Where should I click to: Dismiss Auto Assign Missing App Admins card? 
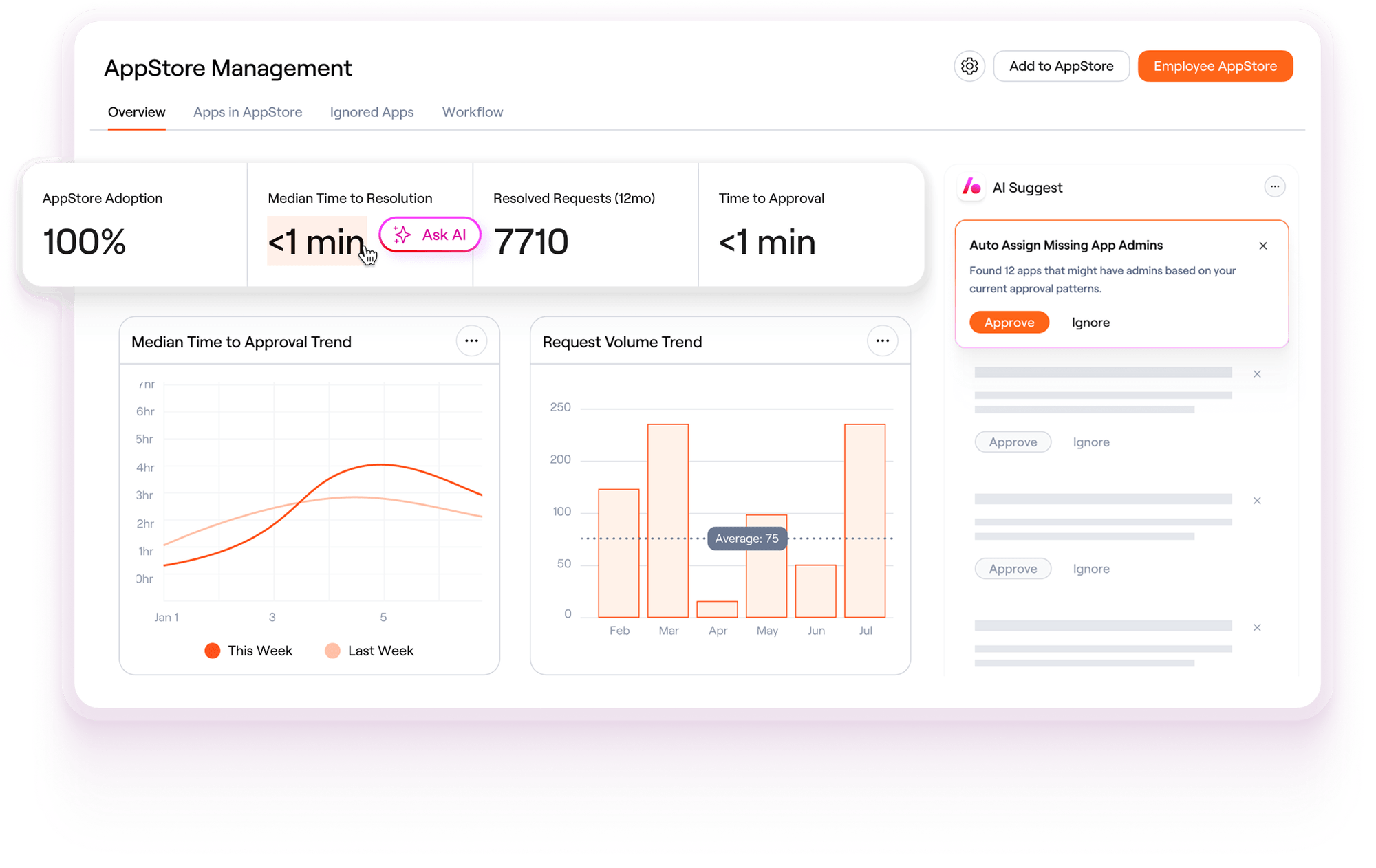[1263, 246]
